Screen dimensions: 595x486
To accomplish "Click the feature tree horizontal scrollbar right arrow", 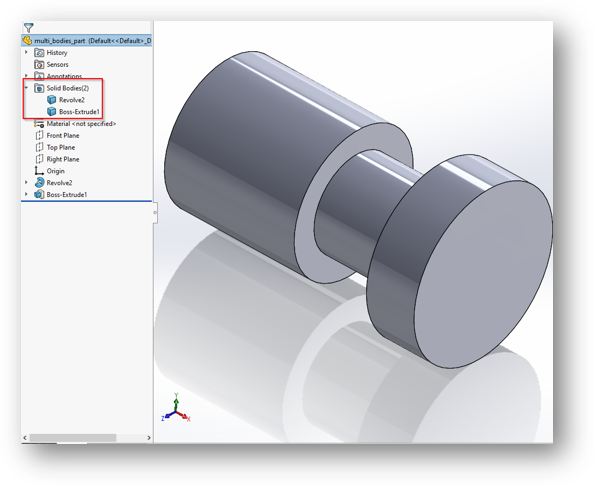I will (x=149, y=438).
